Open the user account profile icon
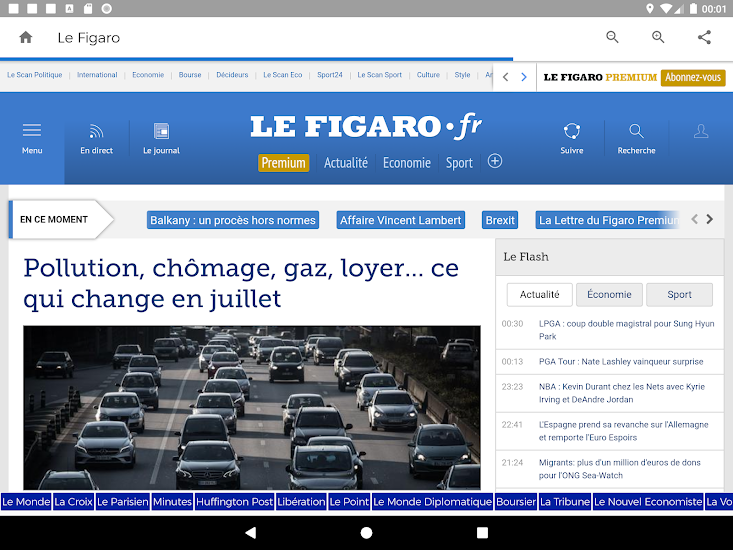 (701, 131)
